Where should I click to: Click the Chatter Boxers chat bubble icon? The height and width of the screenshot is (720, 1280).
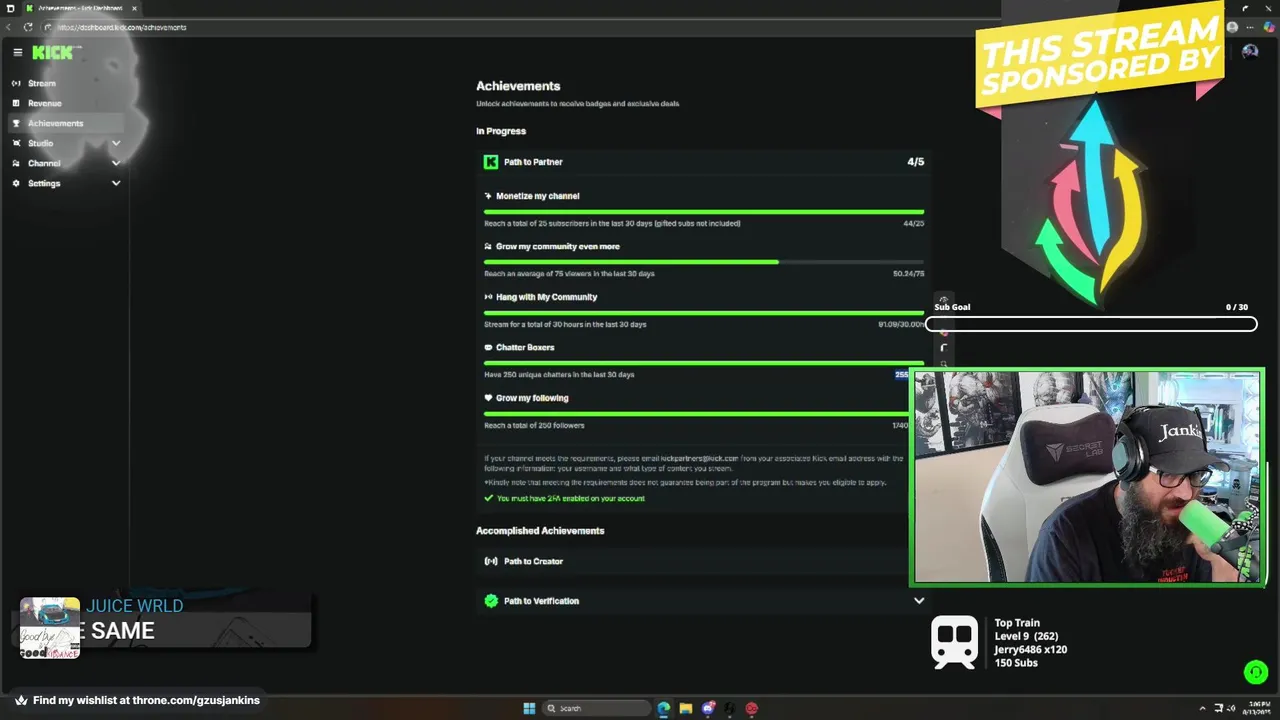tap(488, 347)
